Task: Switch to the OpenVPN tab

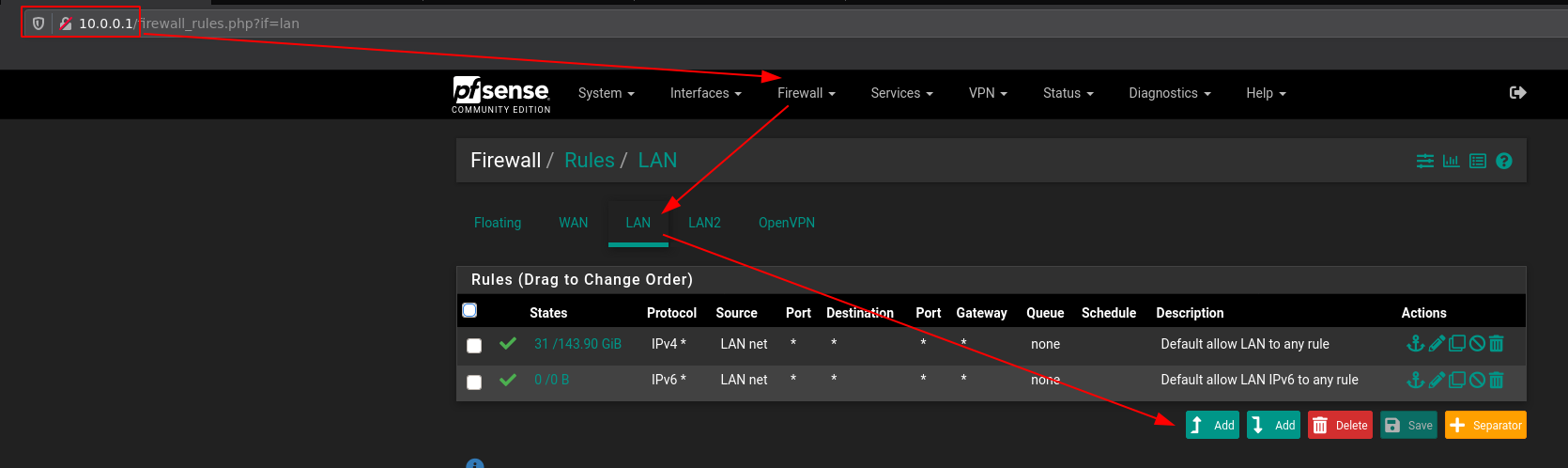Action: coord(787,223)
